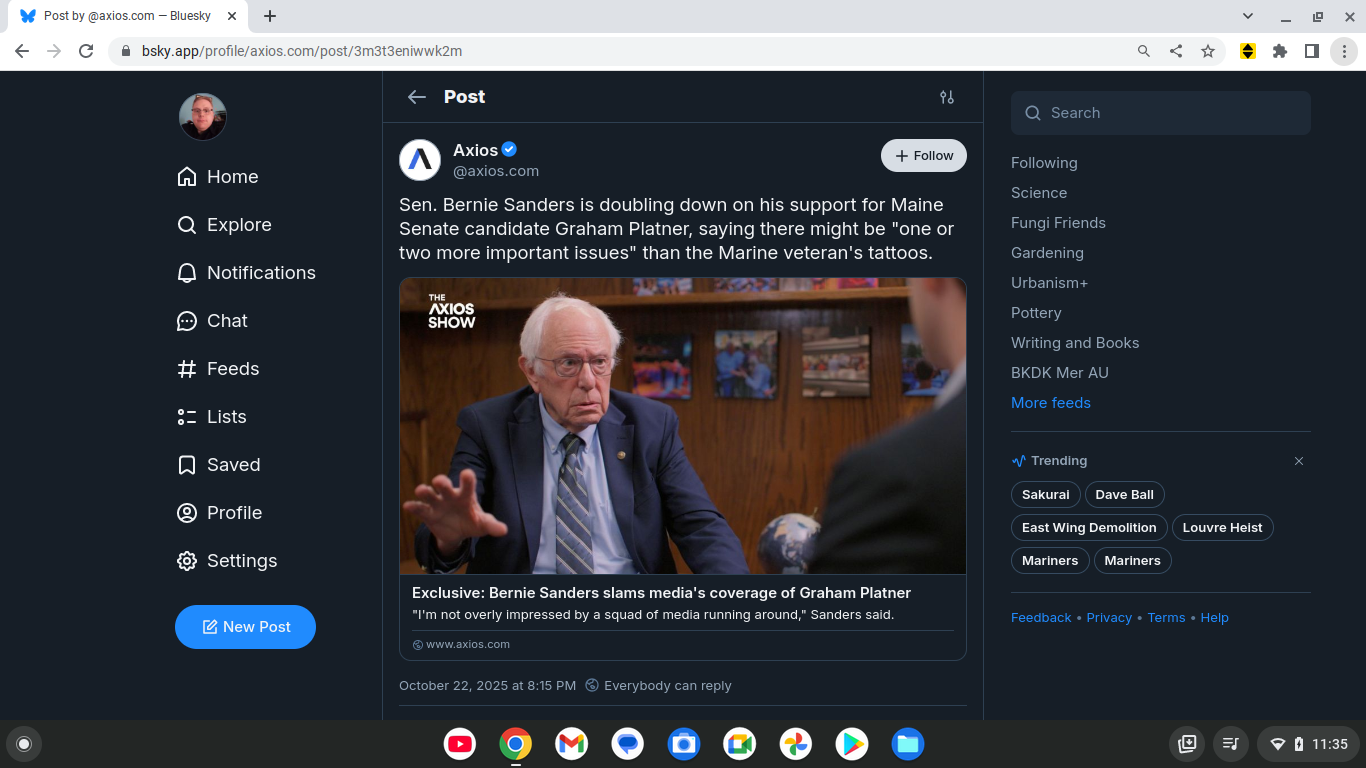Screen dimensions: 1366x768
Task: Select the Fungi Friends feed
Action: point(1058,223)
